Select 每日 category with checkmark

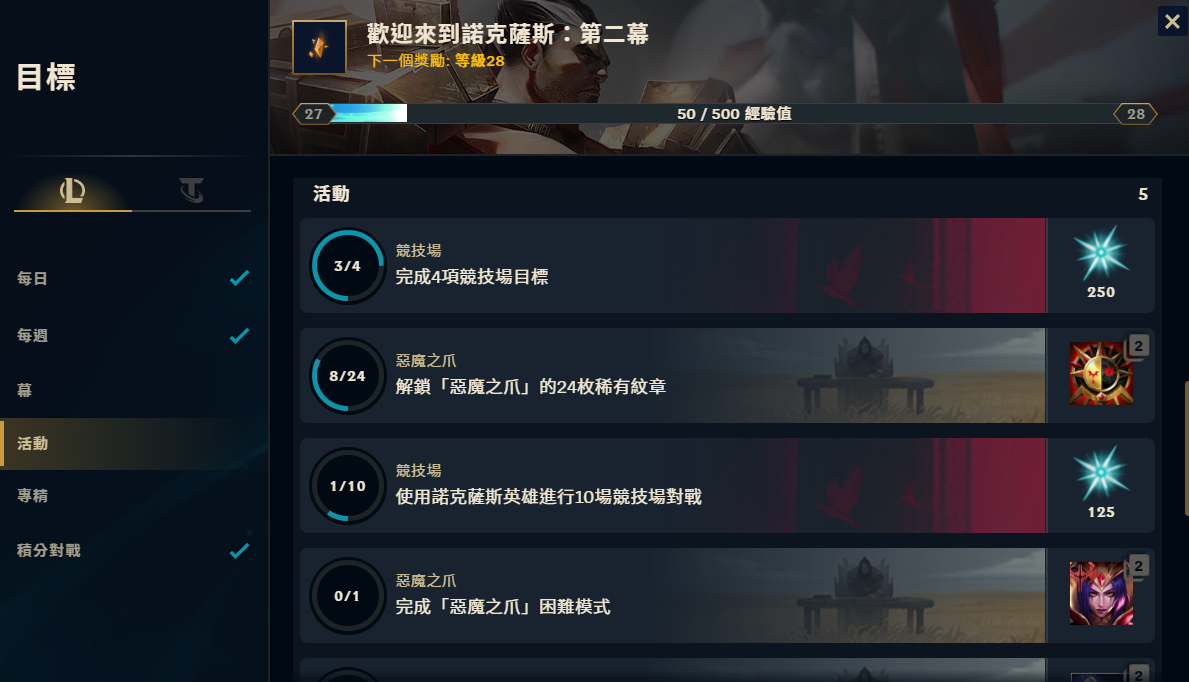coord(133,278)
